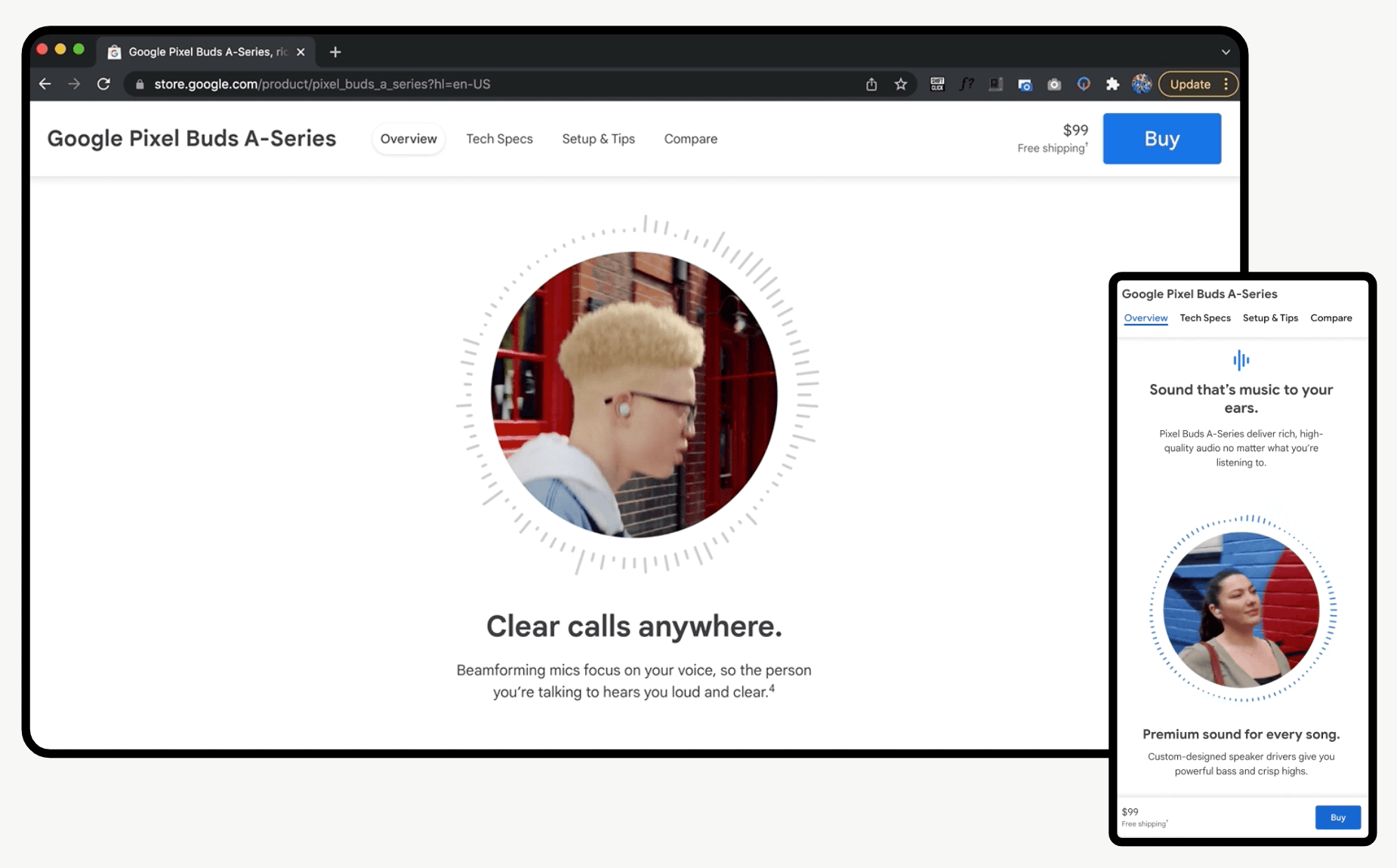Screen dimensions: 1397x868
Task: Click the Clear calls anywhere heading
Action: (634, 626)
